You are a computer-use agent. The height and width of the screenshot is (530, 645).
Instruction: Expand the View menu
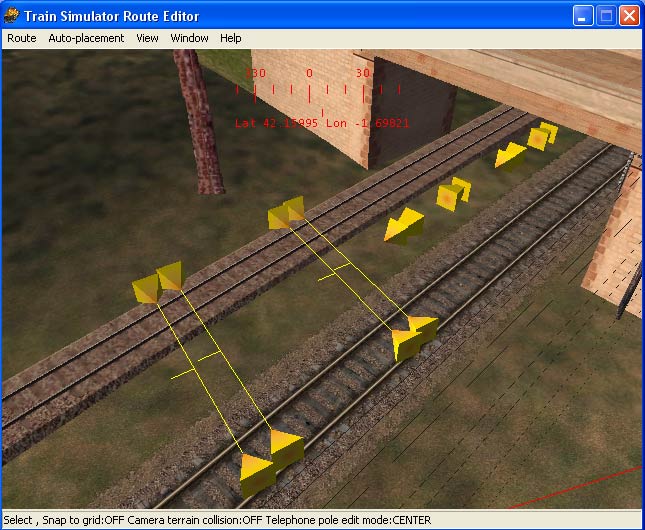click(x=147, y=38)
